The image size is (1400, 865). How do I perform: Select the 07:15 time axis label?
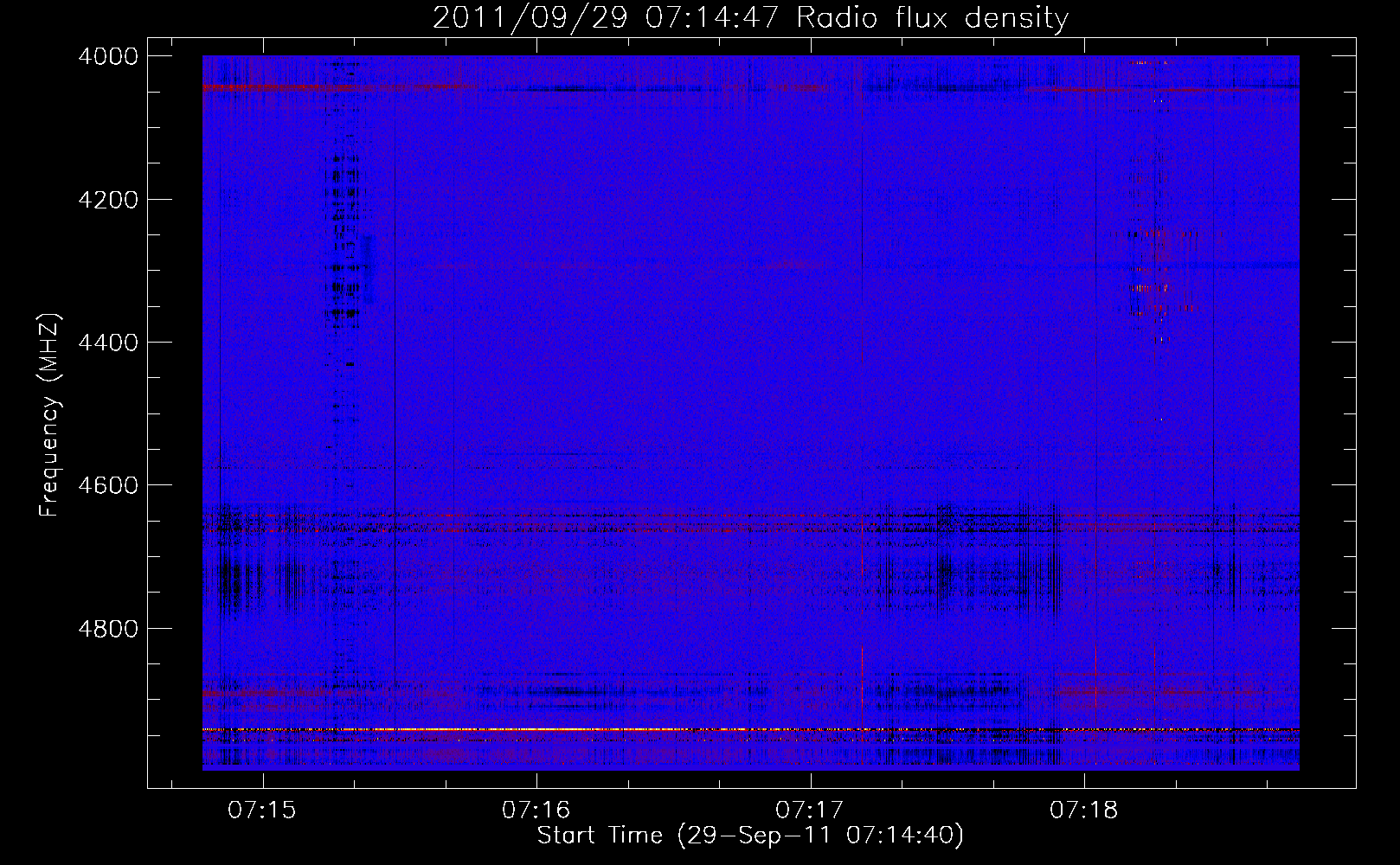tap(261, 810)
